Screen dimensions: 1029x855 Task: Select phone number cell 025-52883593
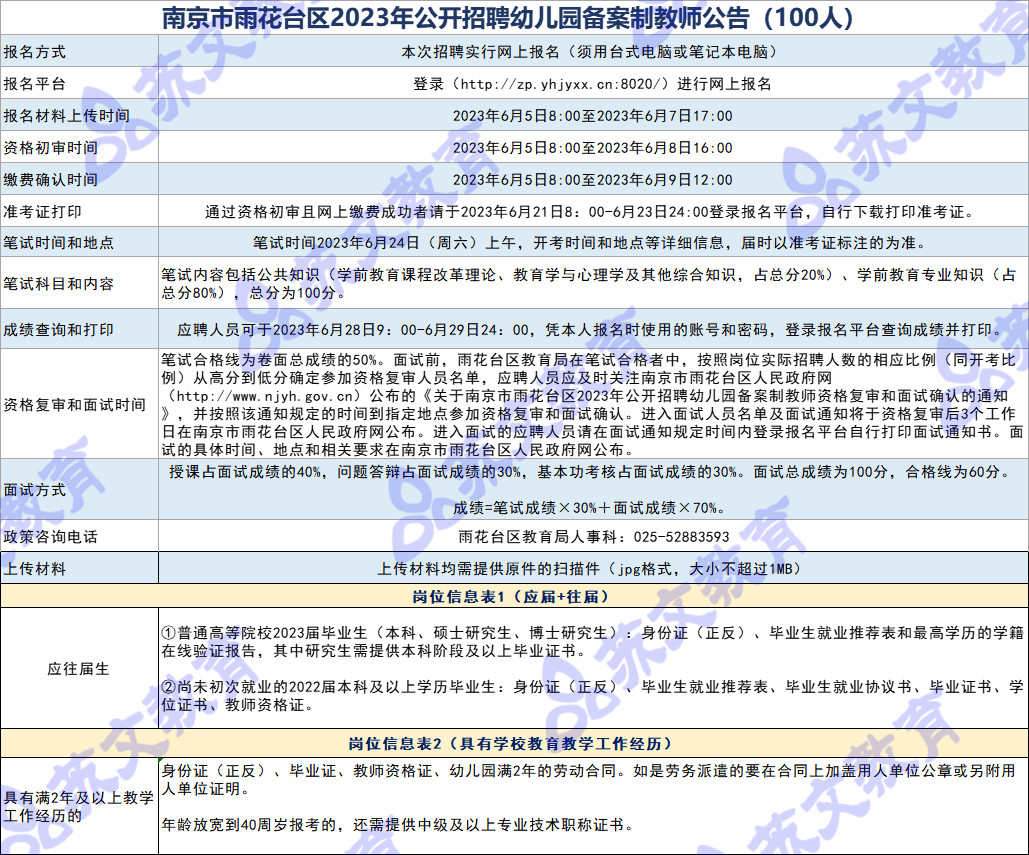tap(593, 536)
